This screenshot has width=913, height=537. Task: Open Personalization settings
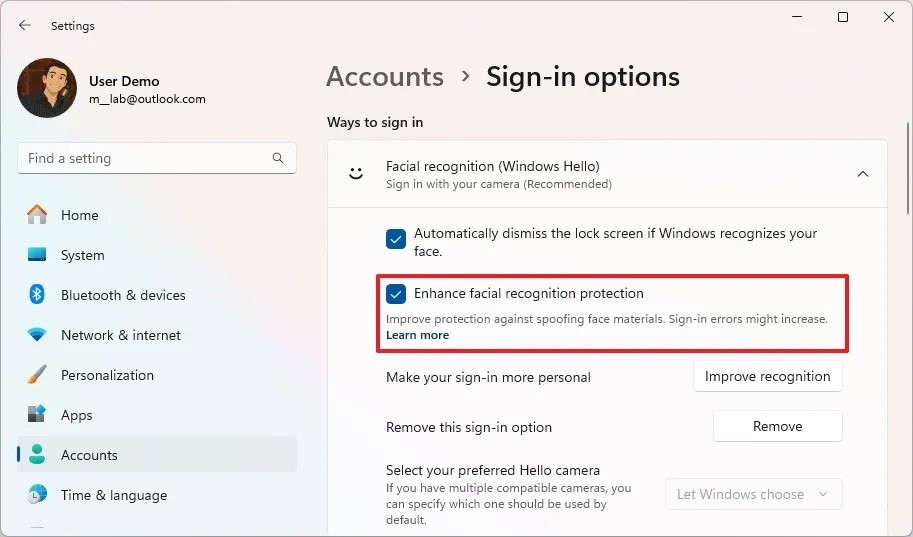click(157, 375)
